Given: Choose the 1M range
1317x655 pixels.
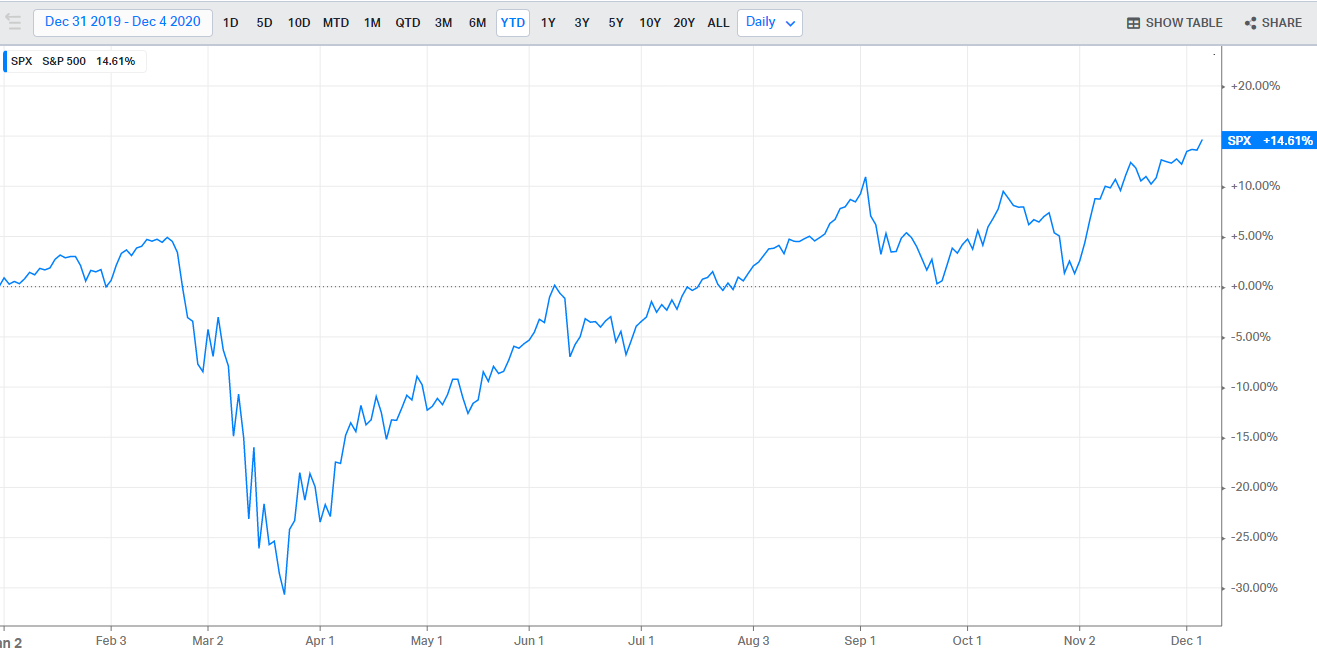Looking at the screenshot, I should click(372, 23).
